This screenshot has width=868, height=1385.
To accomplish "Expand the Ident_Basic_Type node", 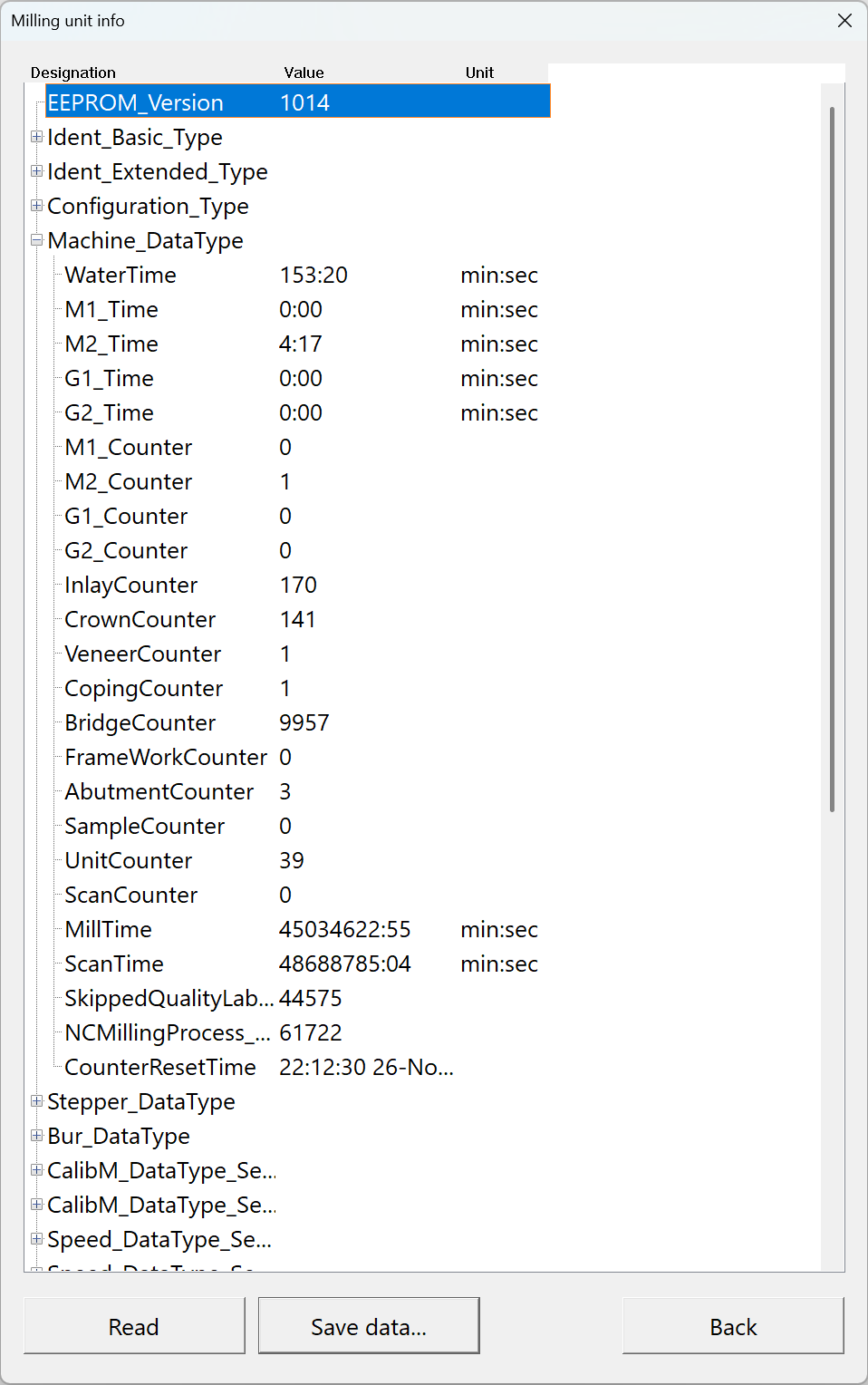I will point(36,137).
